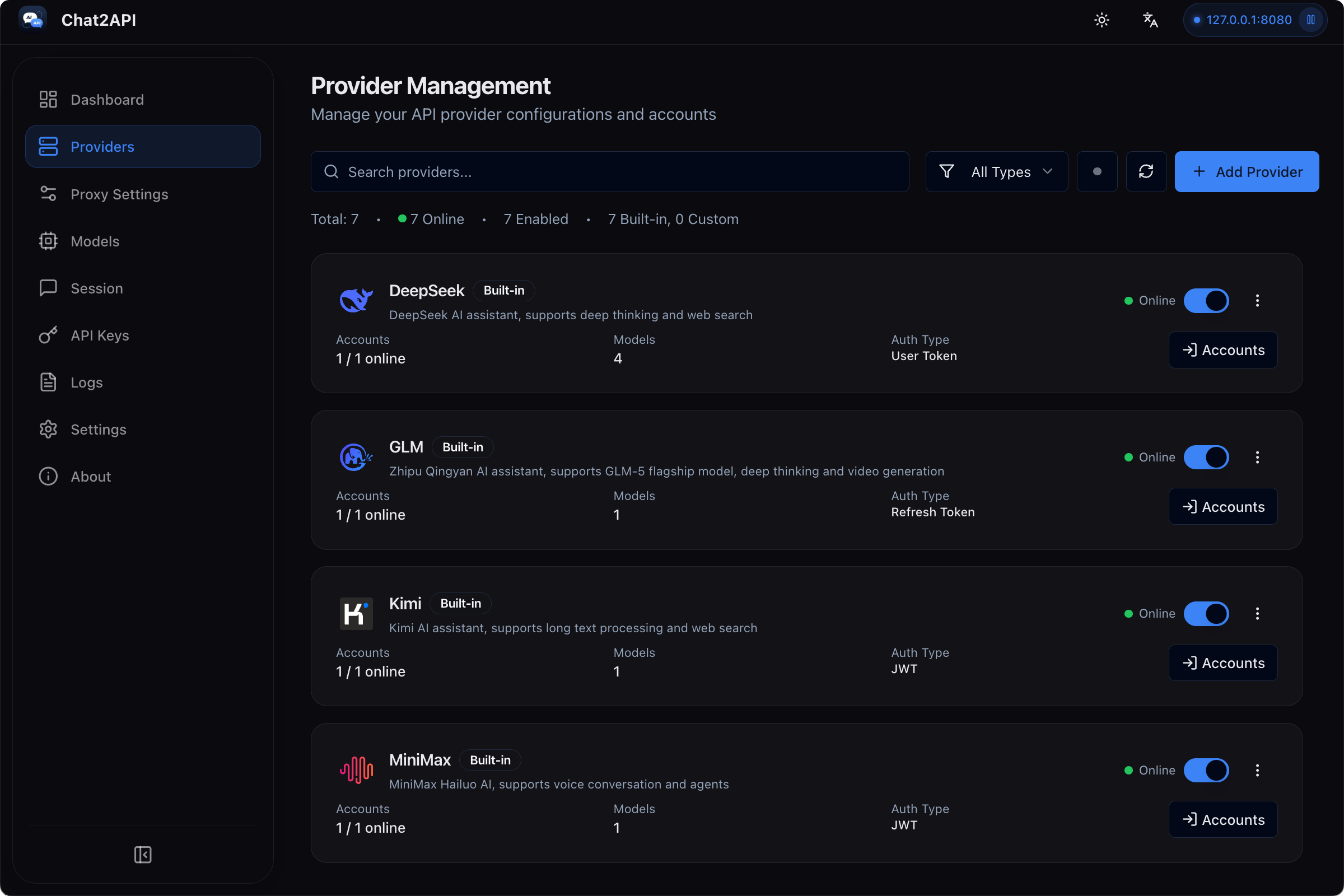Expand the All Types filter dropdown

(x=997, y=171)
